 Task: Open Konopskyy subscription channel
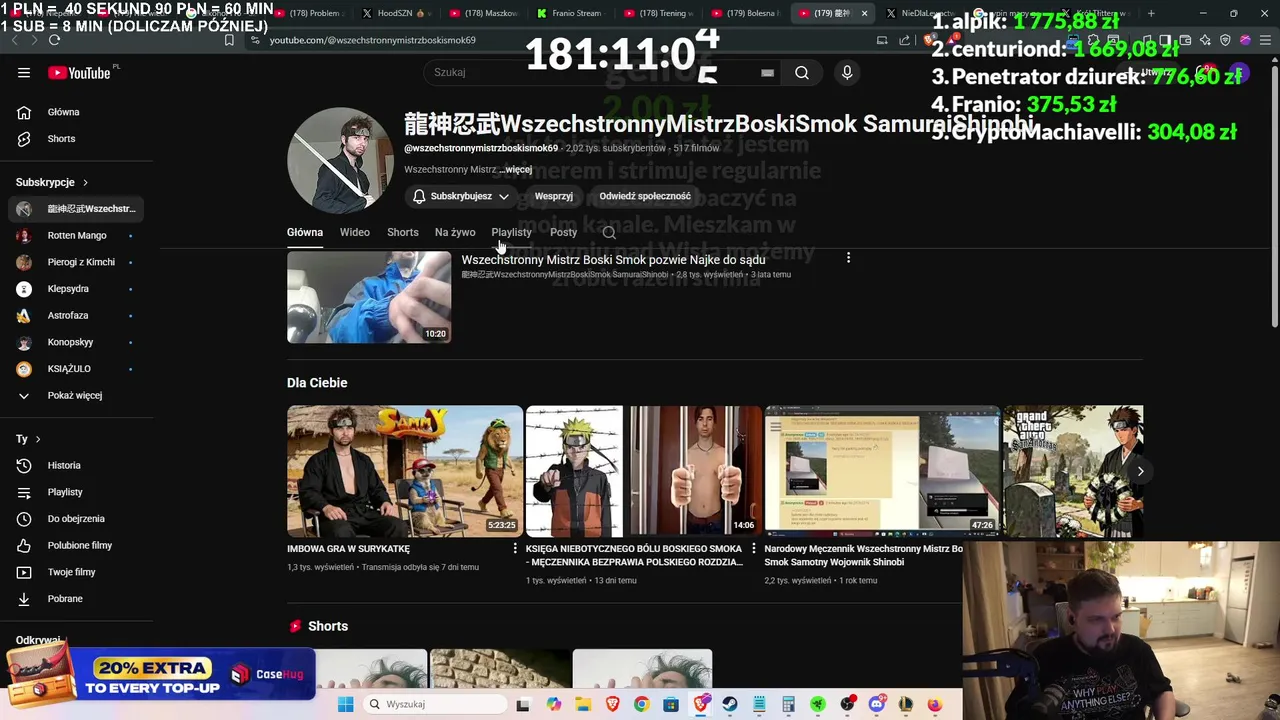click(x=76, y=342)
